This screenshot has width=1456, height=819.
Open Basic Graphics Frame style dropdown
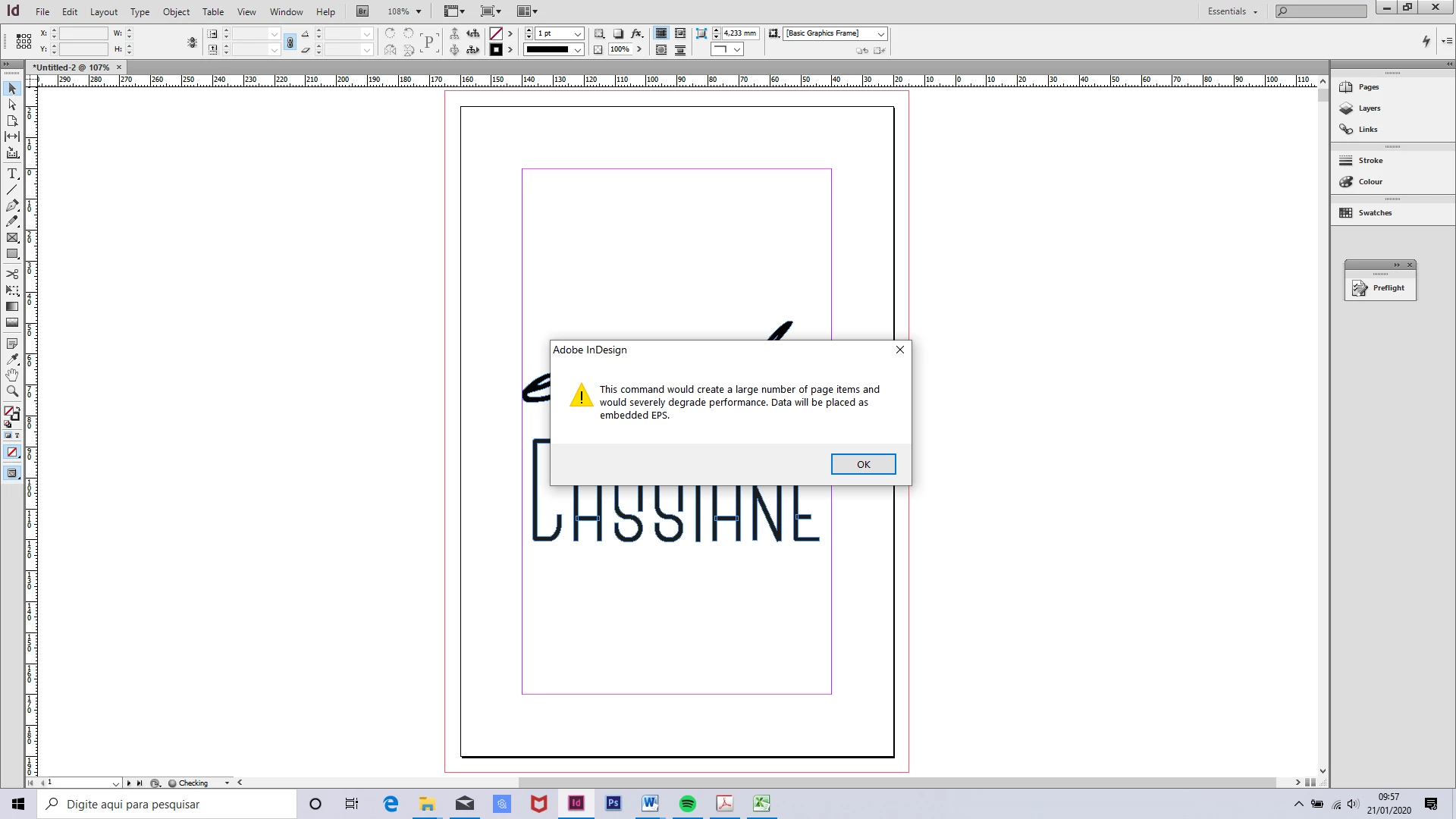coord(880,34)
